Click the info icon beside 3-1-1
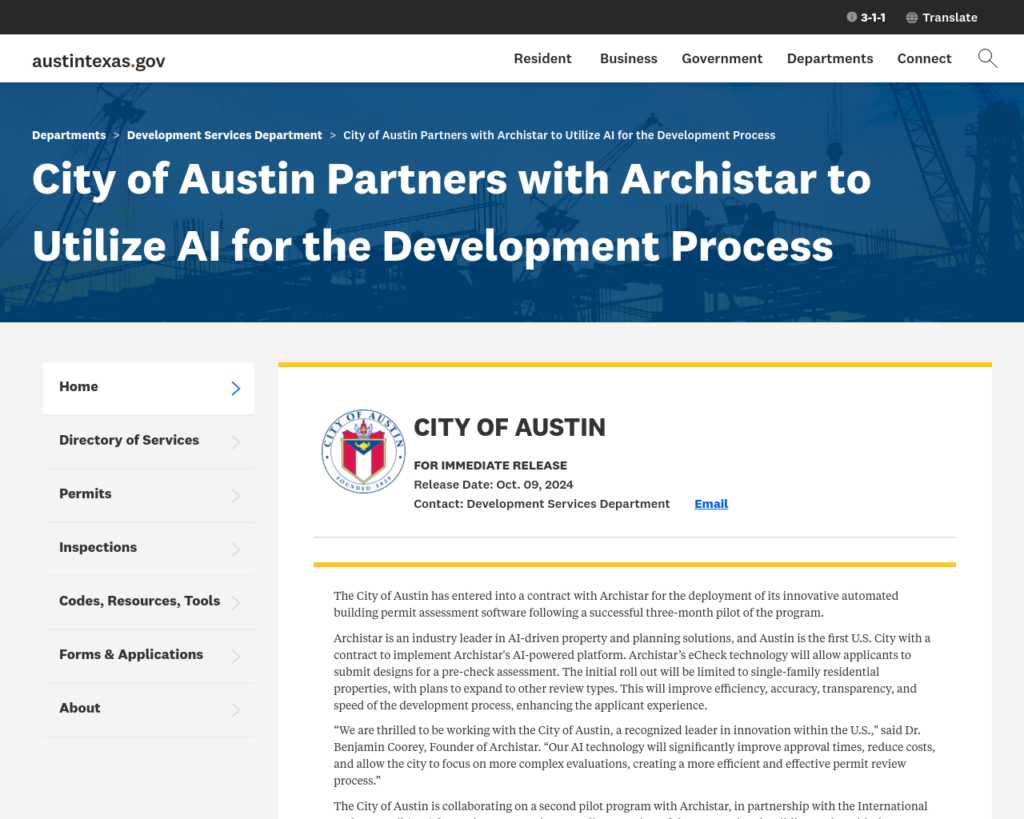Viewport: 1024px width, 819px height. (851, 17)
